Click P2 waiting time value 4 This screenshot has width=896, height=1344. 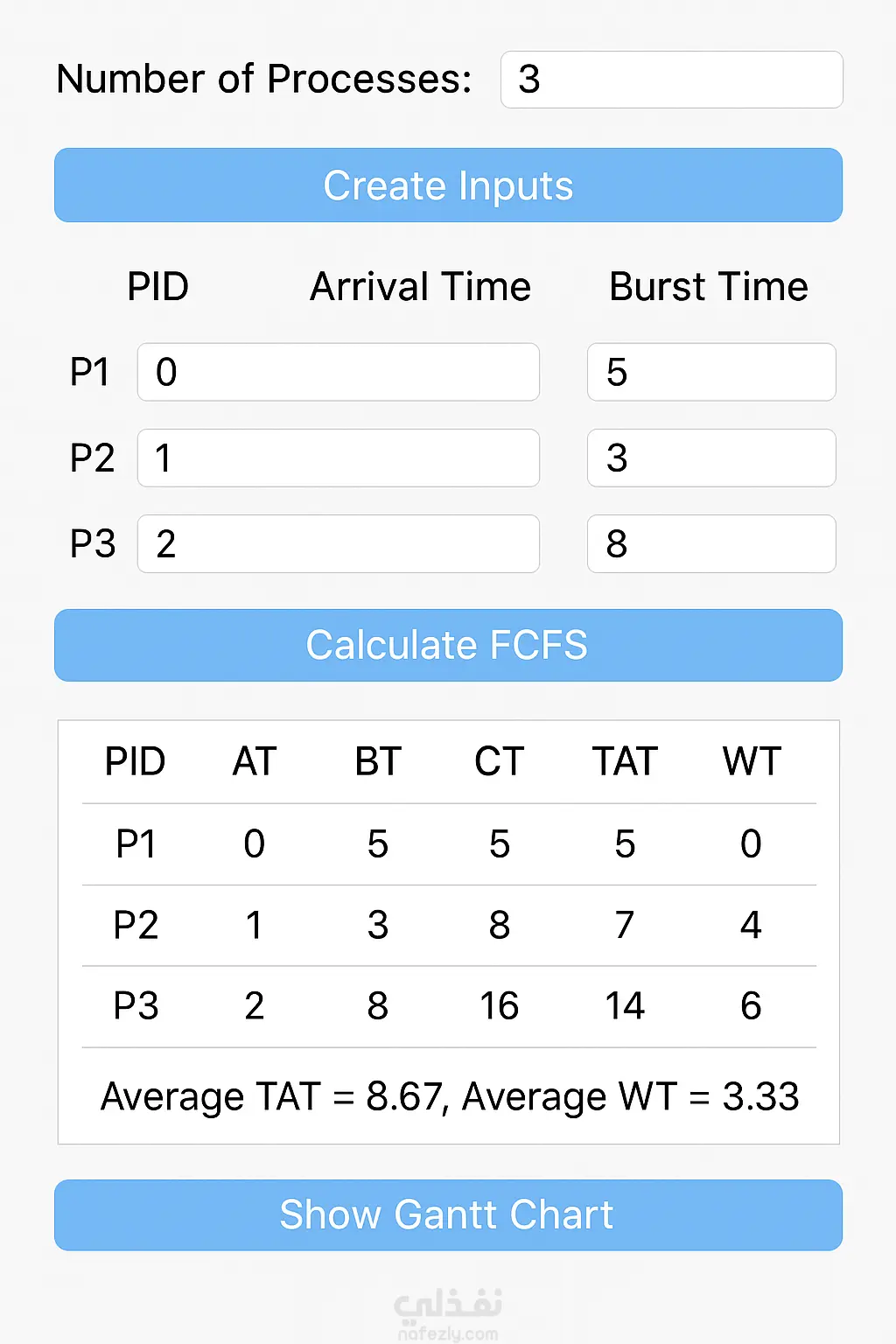coord(751,925)
